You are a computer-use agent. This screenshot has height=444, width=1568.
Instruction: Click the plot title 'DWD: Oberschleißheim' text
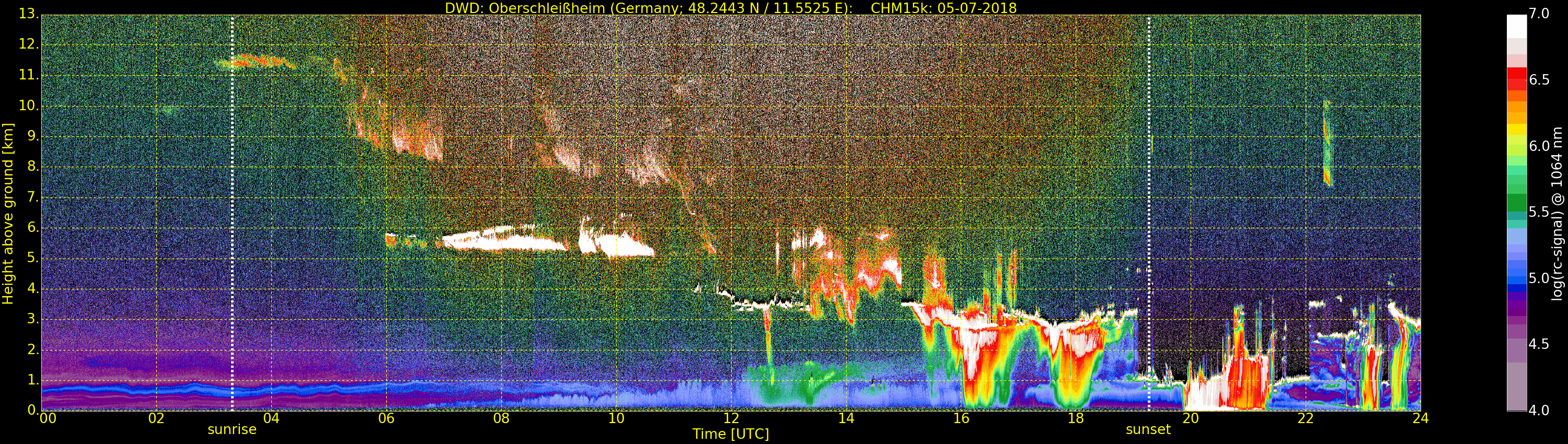point(525,8)
